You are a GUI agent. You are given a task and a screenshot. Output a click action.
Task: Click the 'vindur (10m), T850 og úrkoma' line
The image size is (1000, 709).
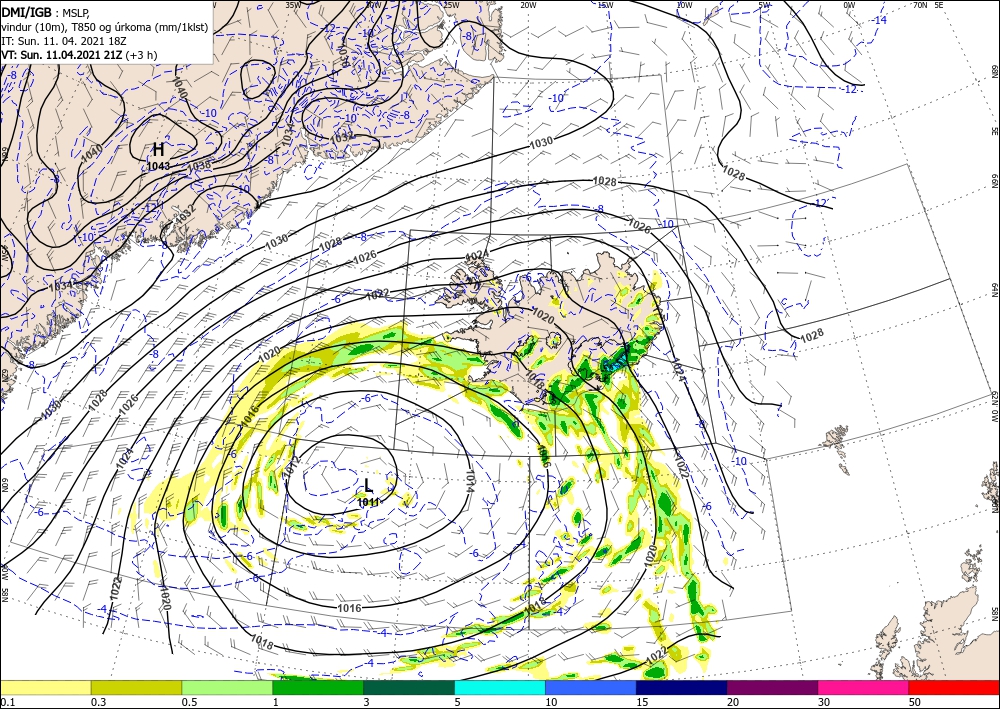click(x=105, y=27)
